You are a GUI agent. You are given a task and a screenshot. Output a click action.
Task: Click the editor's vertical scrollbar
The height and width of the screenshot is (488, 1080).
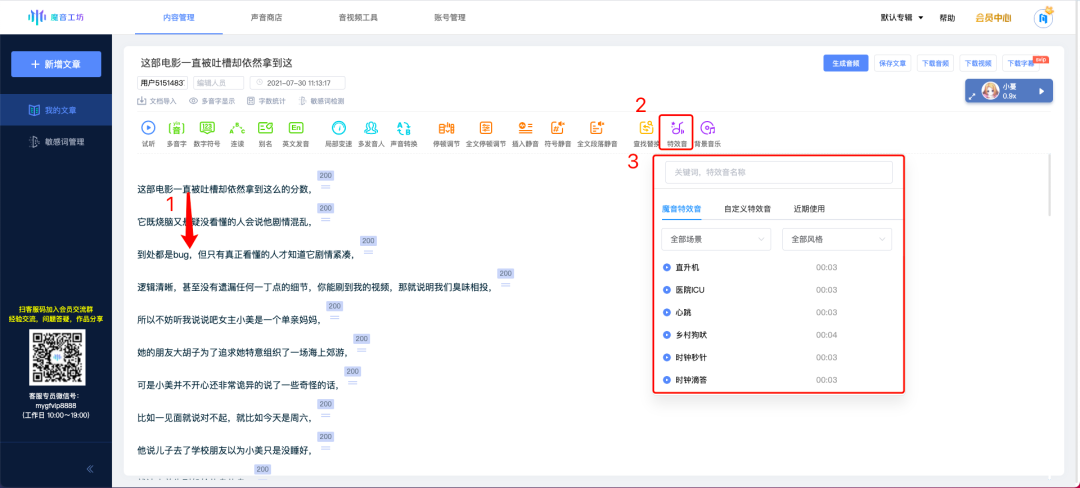tap(1049, 186)
